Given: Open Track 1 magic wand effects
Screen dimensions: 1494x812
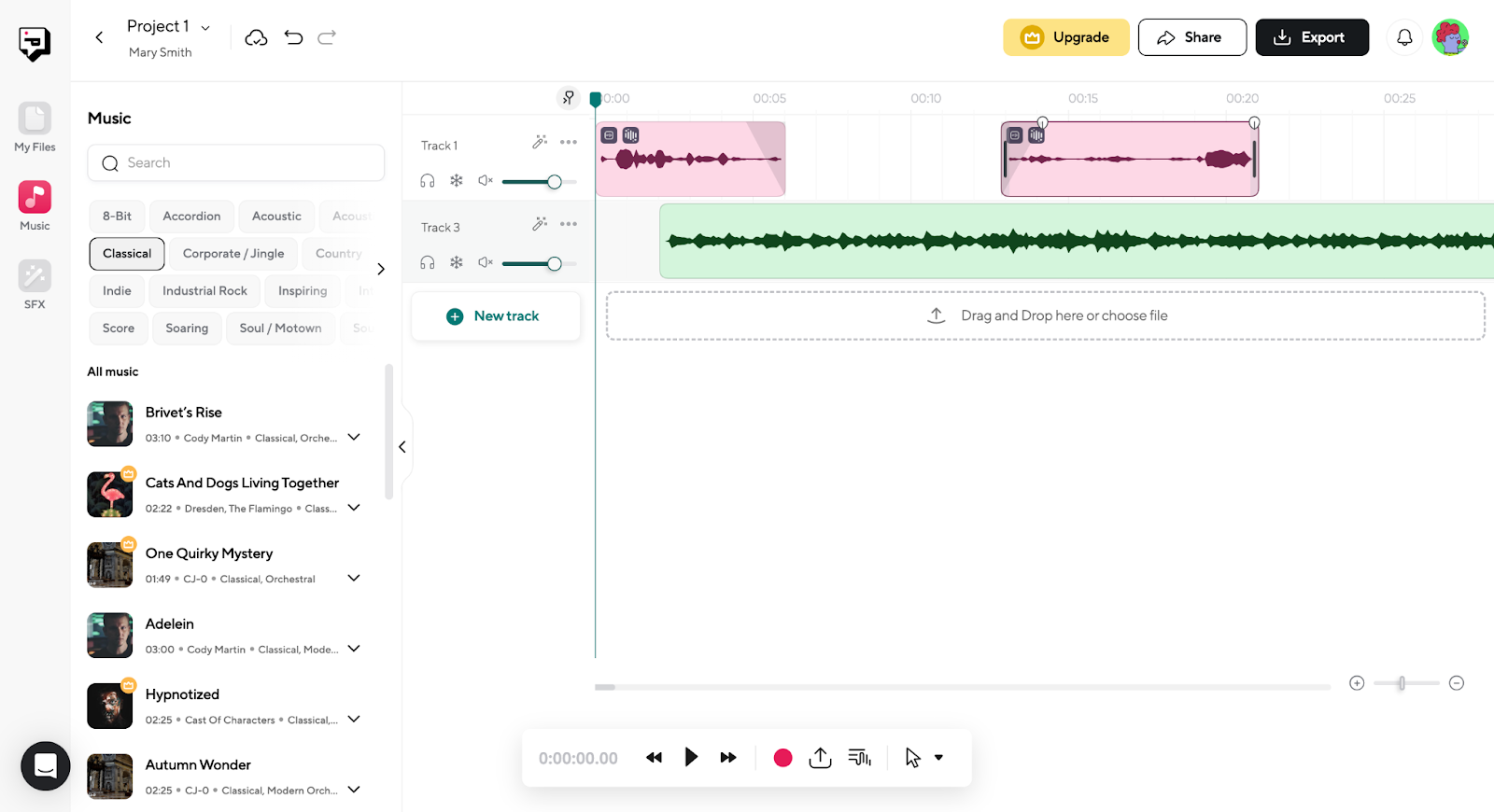Looking at the screenshot, I should tap(540, 142).
